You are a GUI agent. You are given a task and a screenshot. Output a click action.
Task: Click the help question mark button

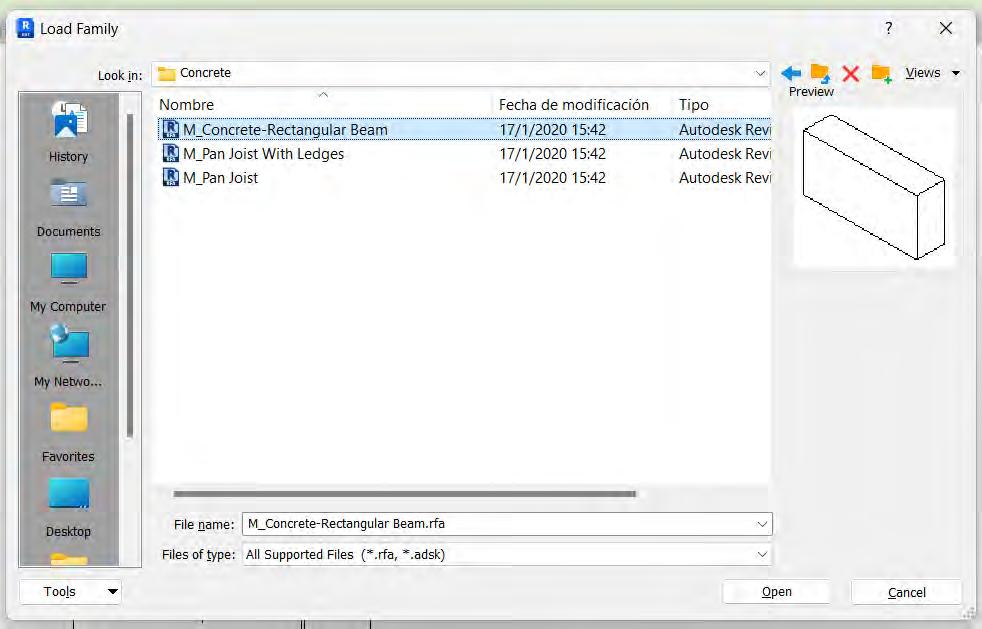(x=889, y=28)
